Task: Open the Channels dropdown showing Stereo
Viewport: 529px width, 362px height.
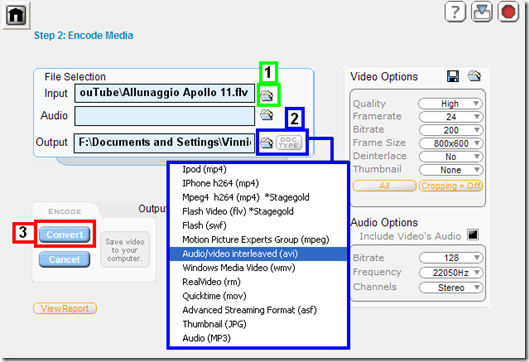Action: pos(451,287)
